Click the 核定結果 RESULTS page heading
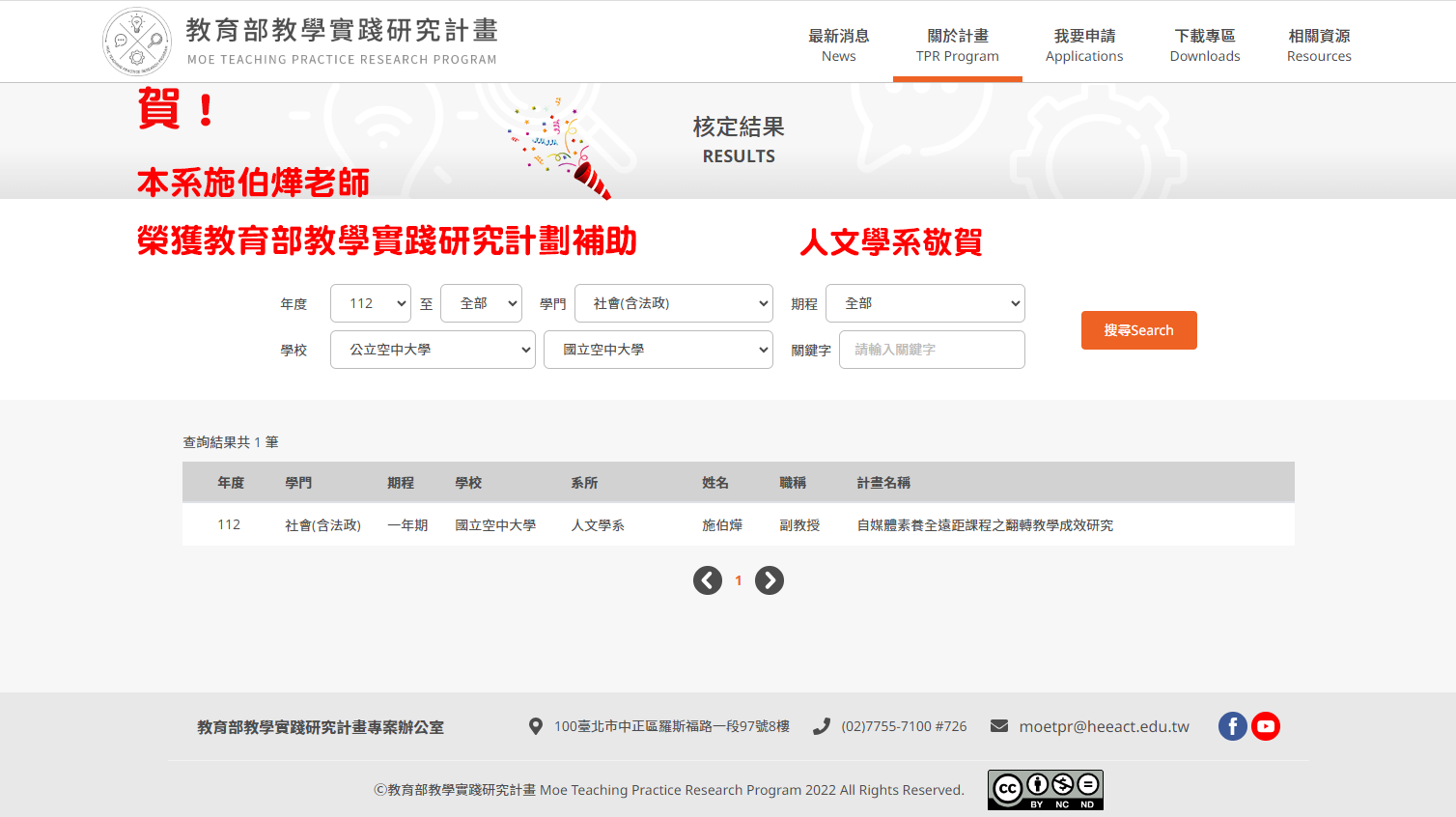Viewport: 1456px width, 817px height. [739, 140]
